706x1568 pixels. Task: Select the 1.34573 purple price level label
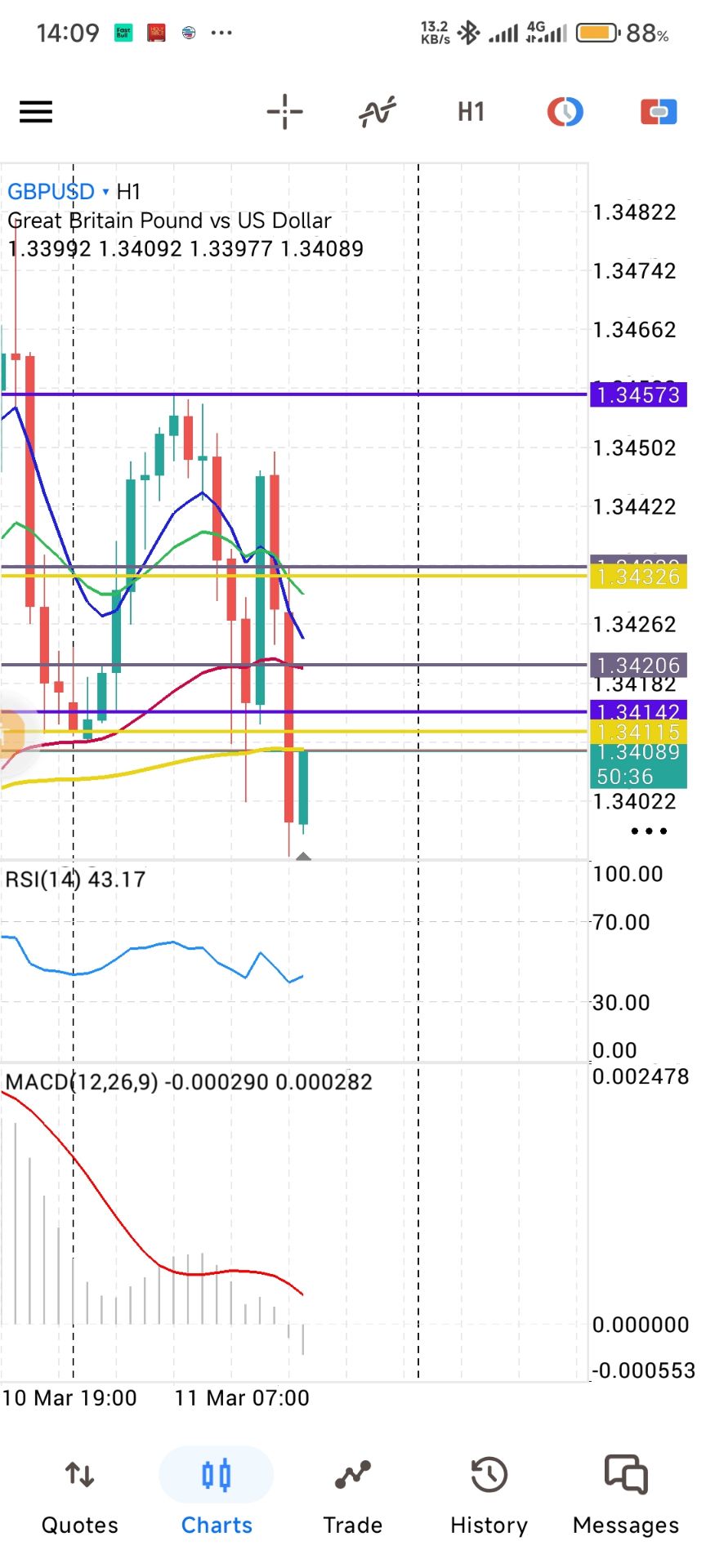[x=638, y=395]
